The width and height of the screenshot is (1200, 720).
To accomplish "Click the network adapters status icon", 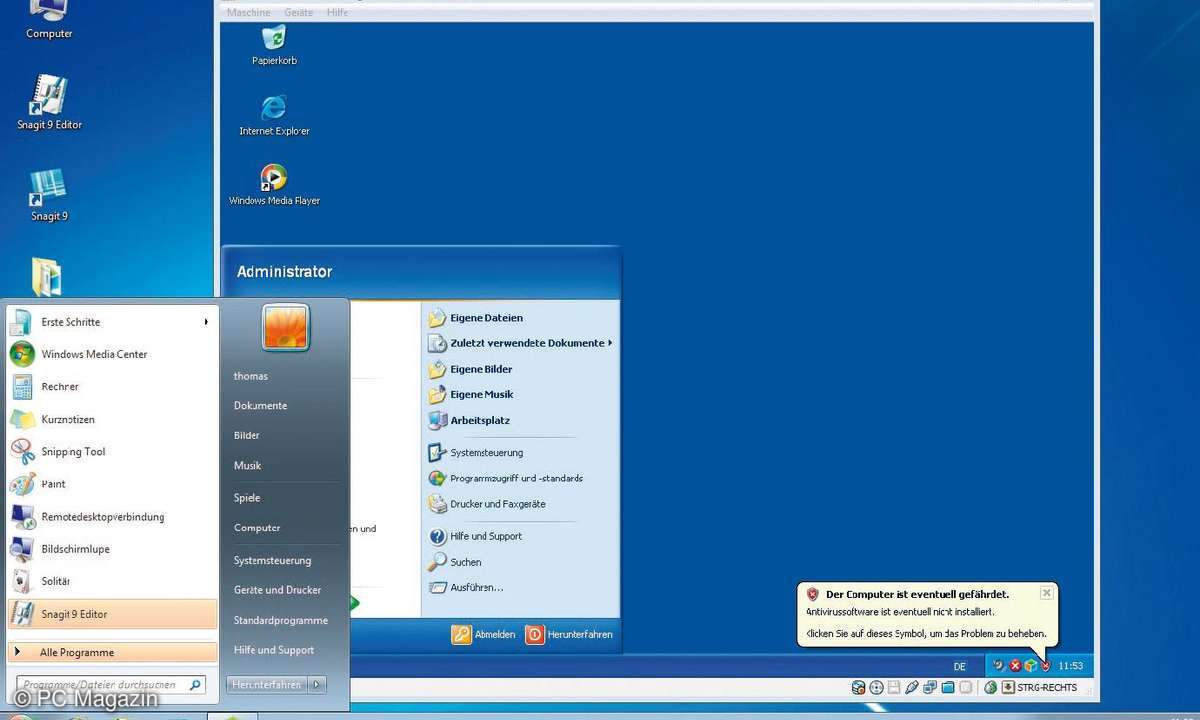I will [x=930, y=687].
